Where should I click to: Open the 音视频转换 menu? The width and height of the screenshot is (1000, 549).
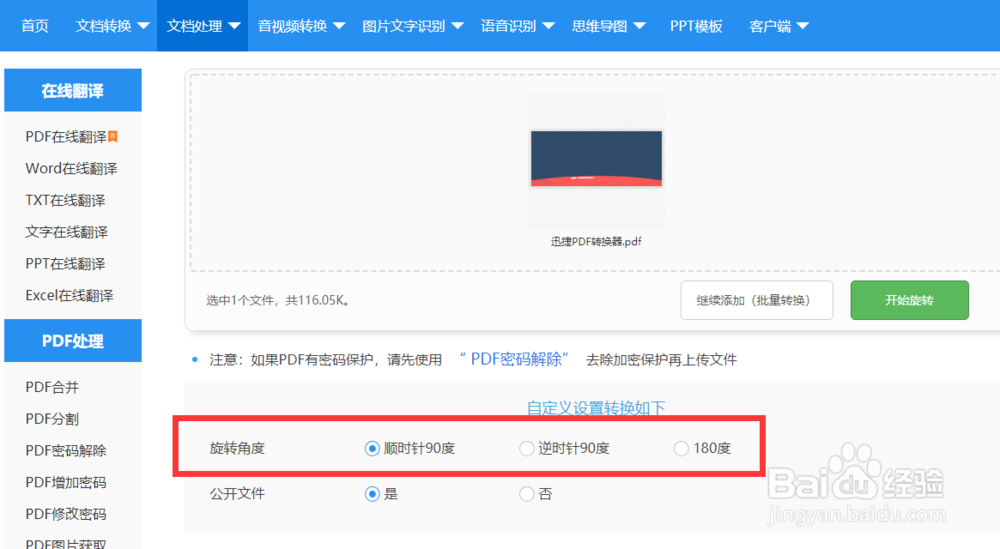pyautogui.click(x=301, y=26)
